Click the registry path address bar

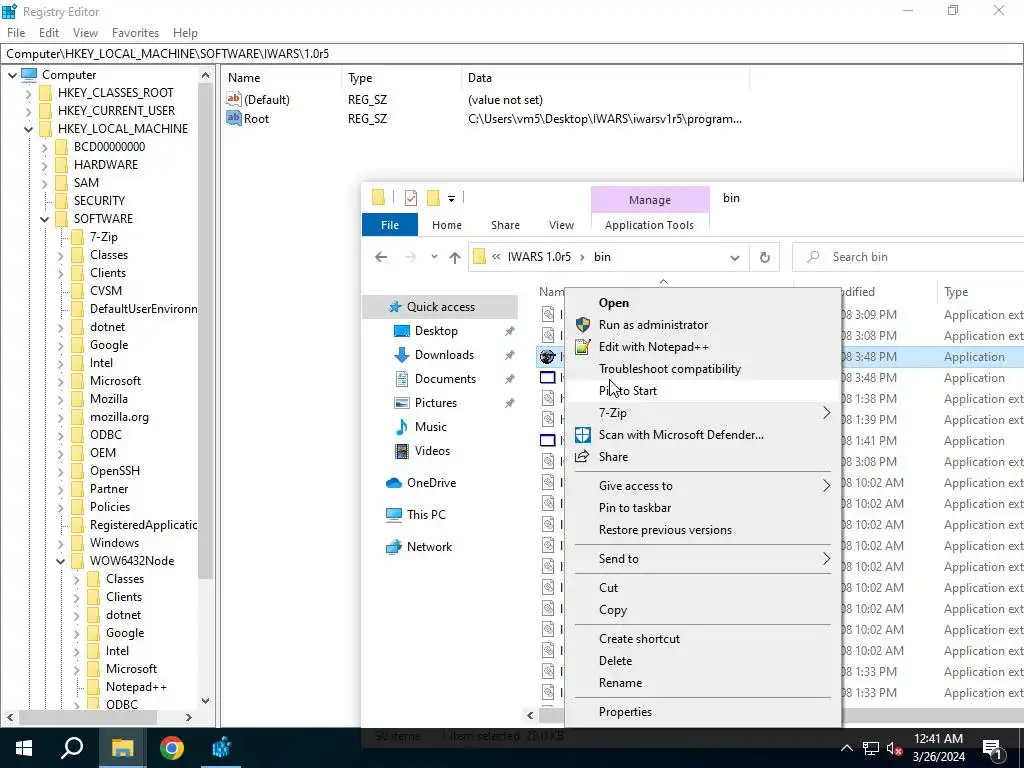click(x=512, y=54)
